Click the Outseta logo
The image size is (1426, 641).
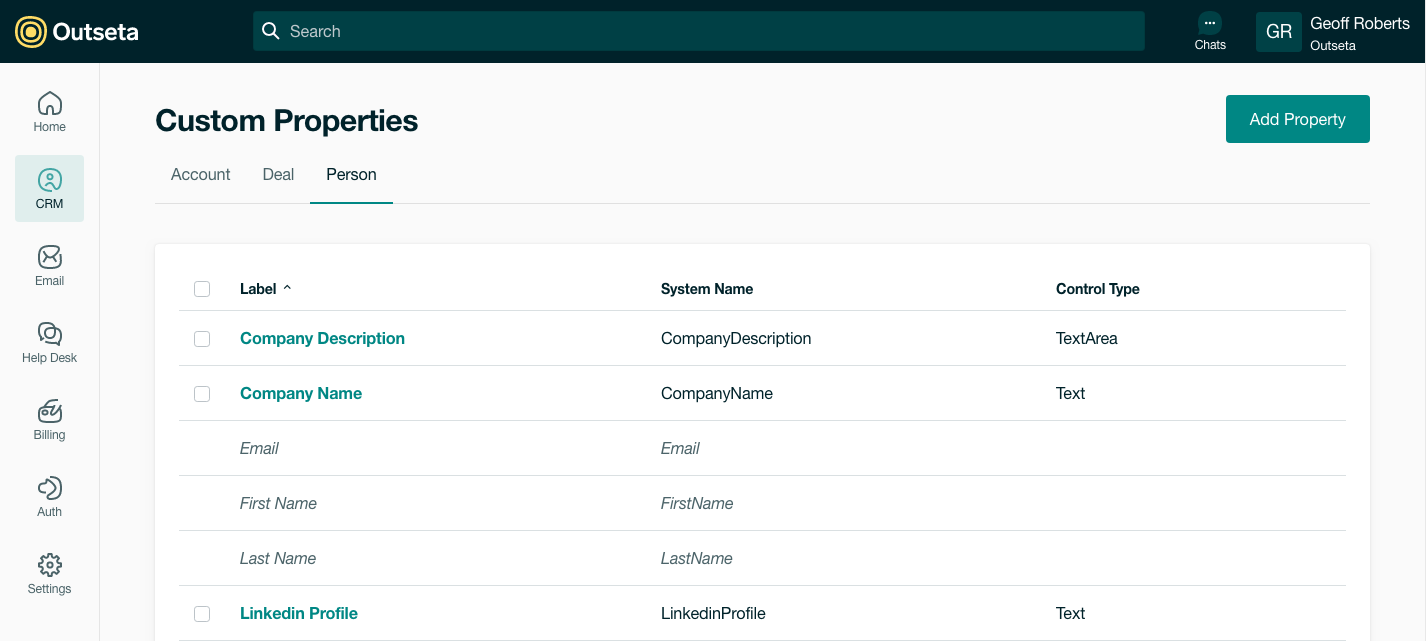(76, 31)
